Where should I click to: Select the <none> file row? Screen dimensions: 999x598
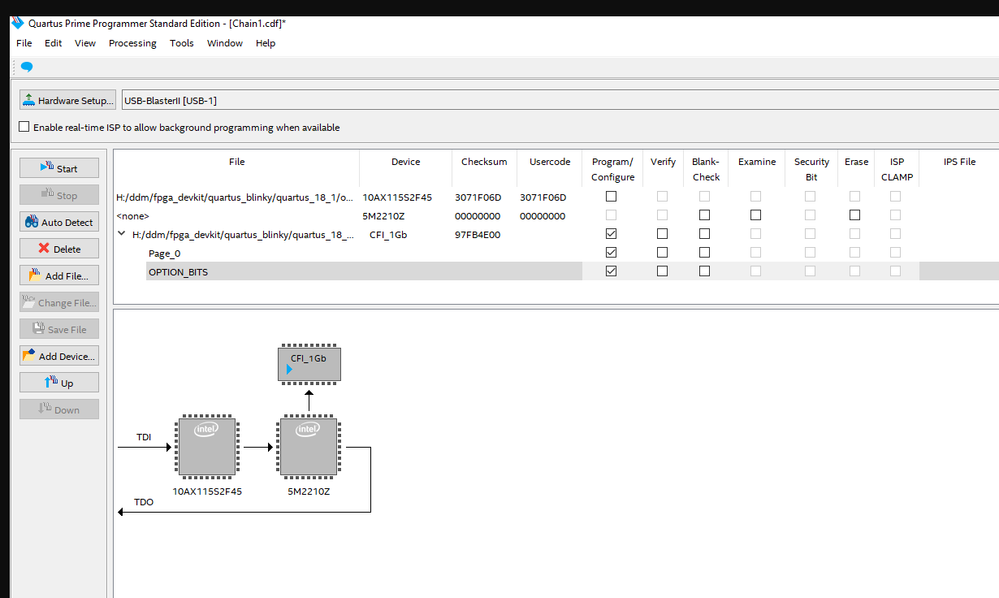(x=133, y=216)
